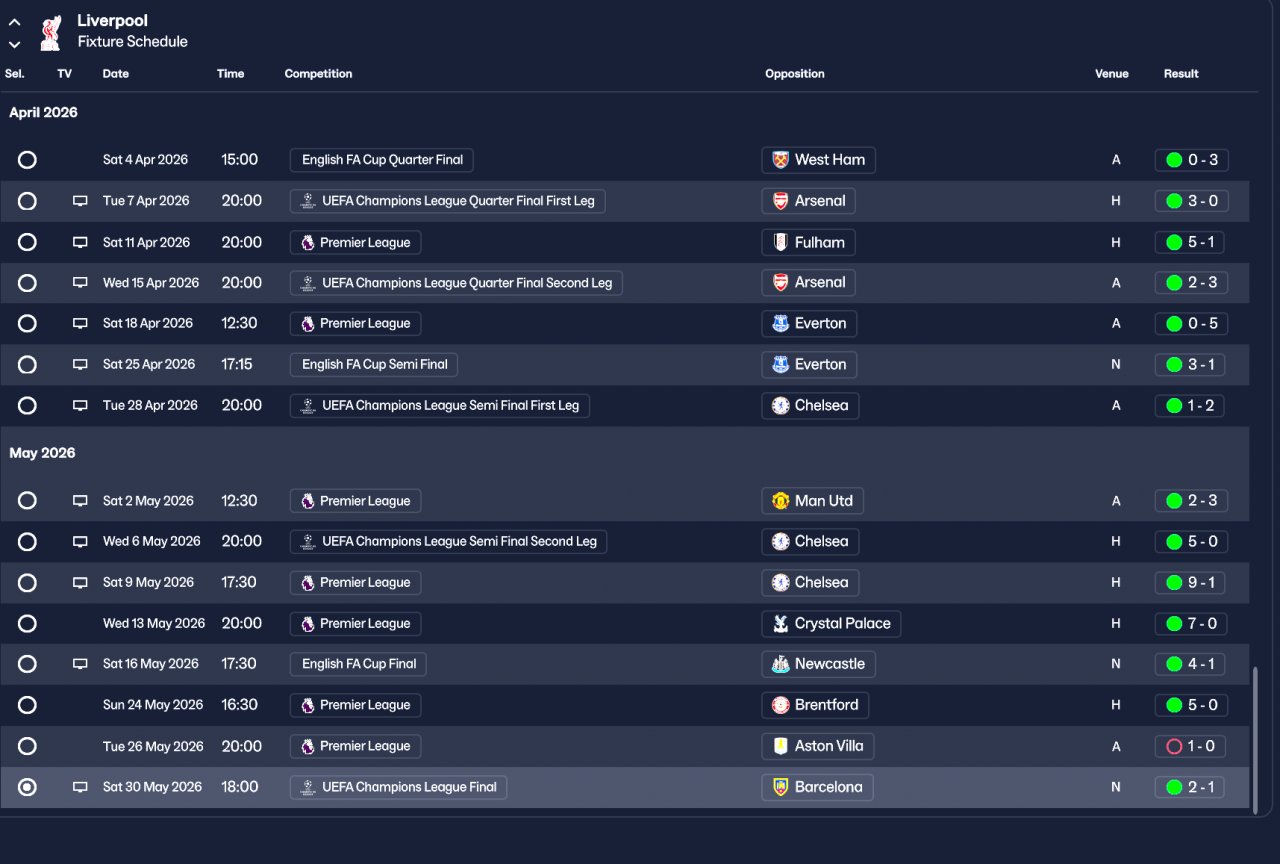Click the Champions League logo for Tue 7 Apr 2026

pyautogui.click(x=308, y=201)
